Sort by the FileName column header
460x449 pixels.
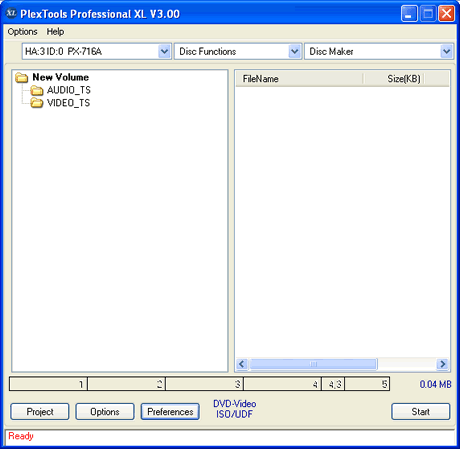[299, 79]
